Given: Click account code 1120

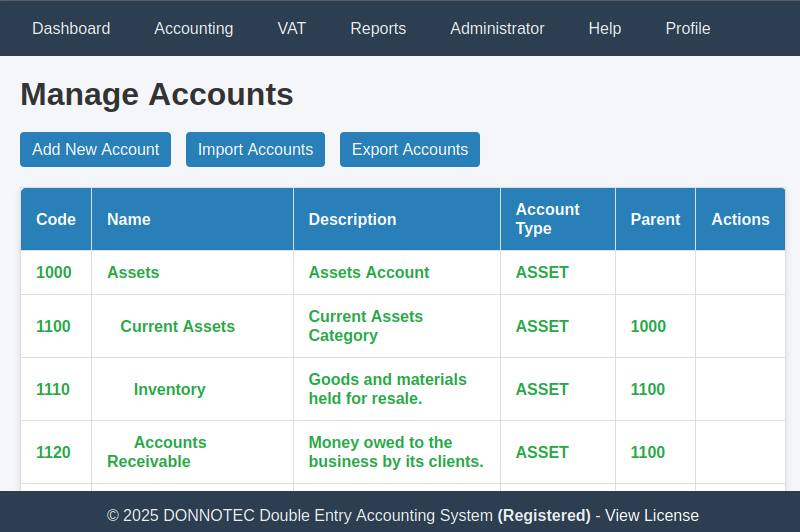Looking at the screenshot, I should pos(54,452).
